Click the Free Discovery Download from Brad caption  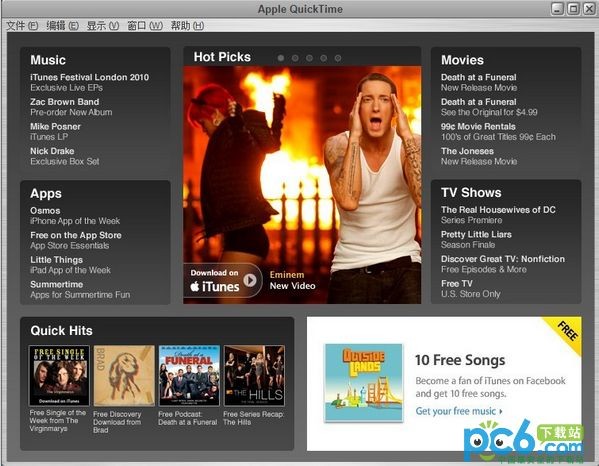coord(117,422)
